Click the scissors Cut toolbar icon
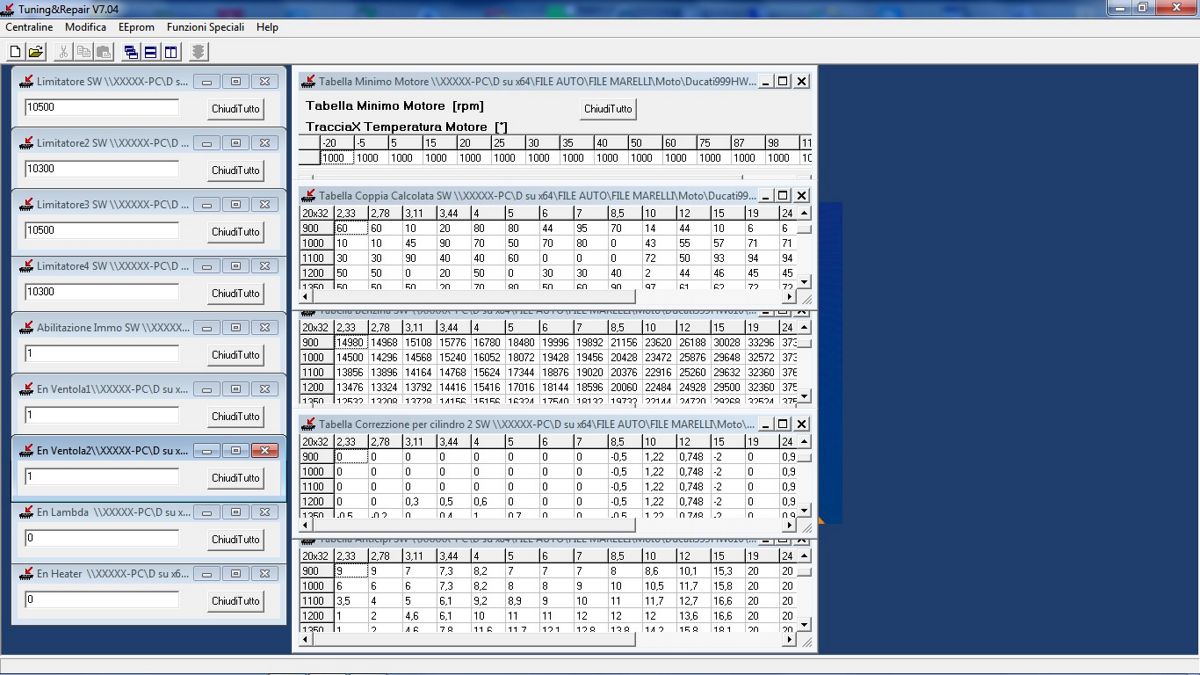The image size is (1200, 675). pyautogui.click(x=64, y=52)
